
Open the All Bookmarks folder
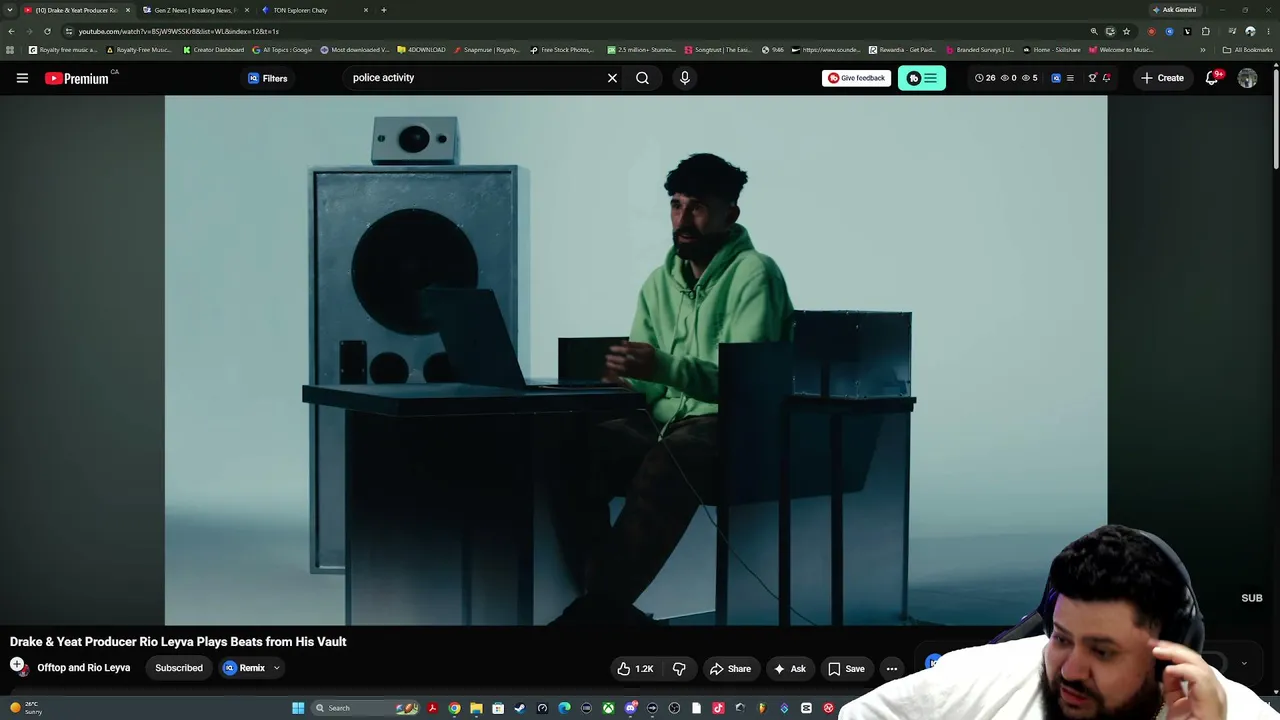[x=1247, y=50]
